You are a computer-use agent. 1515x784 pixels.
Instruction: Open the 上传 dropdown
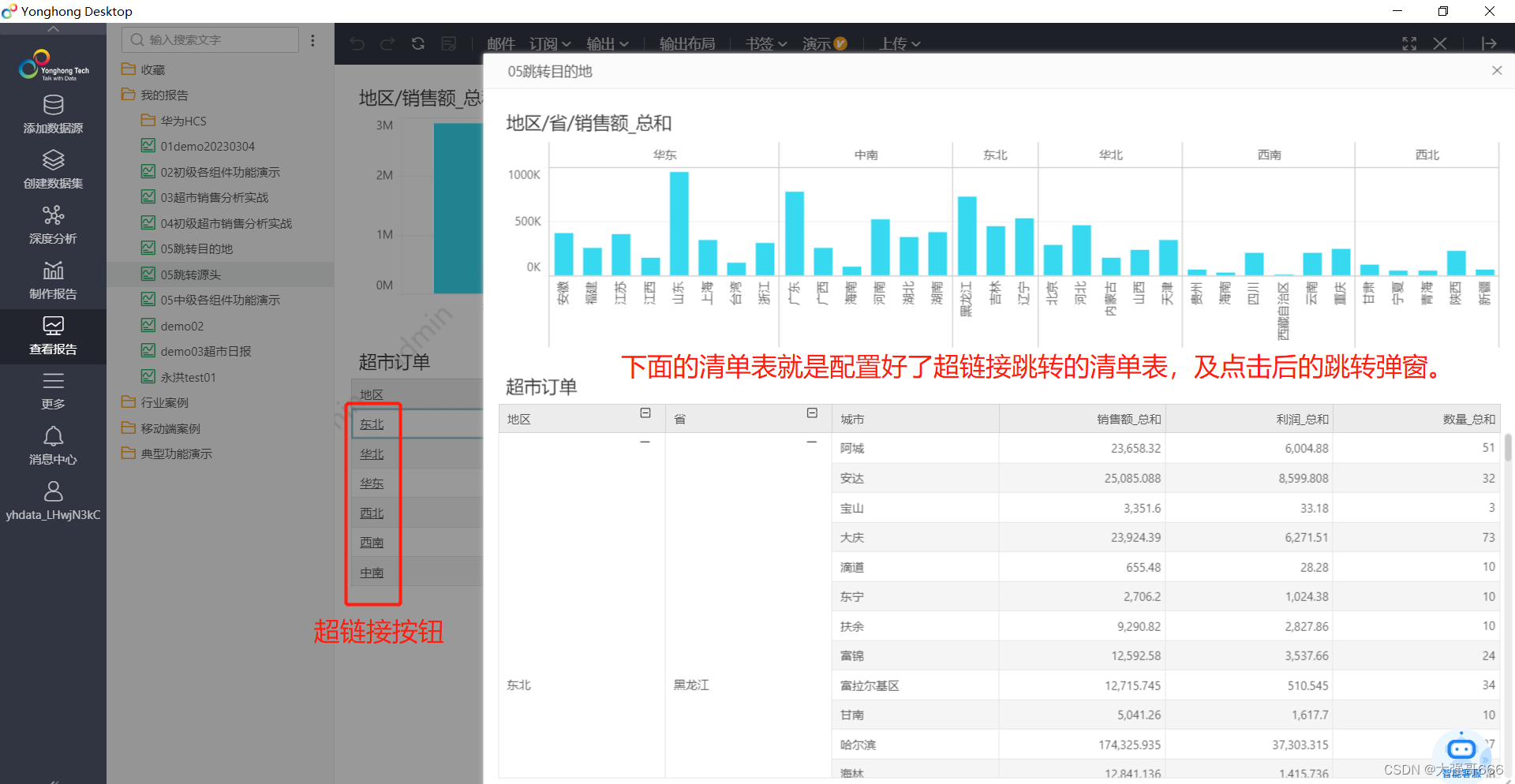point(900,43)
